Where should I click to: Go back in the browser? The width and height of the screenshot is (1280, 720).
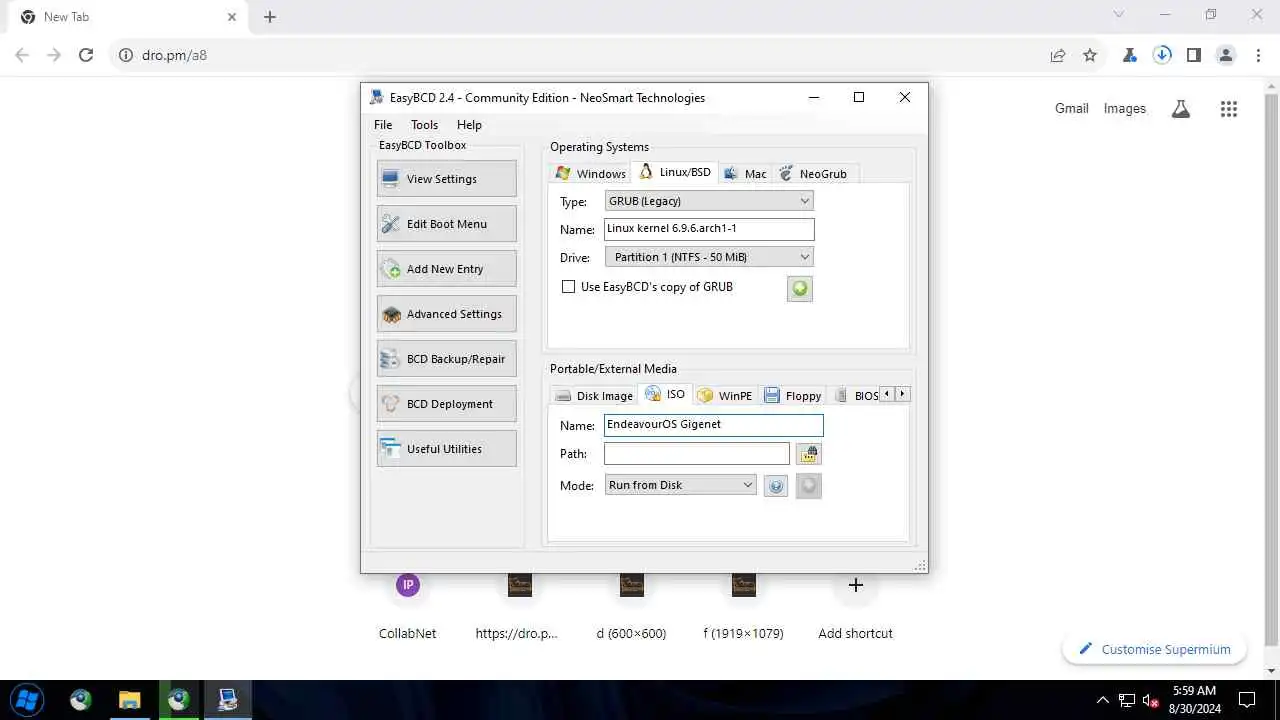coord(22,55)
